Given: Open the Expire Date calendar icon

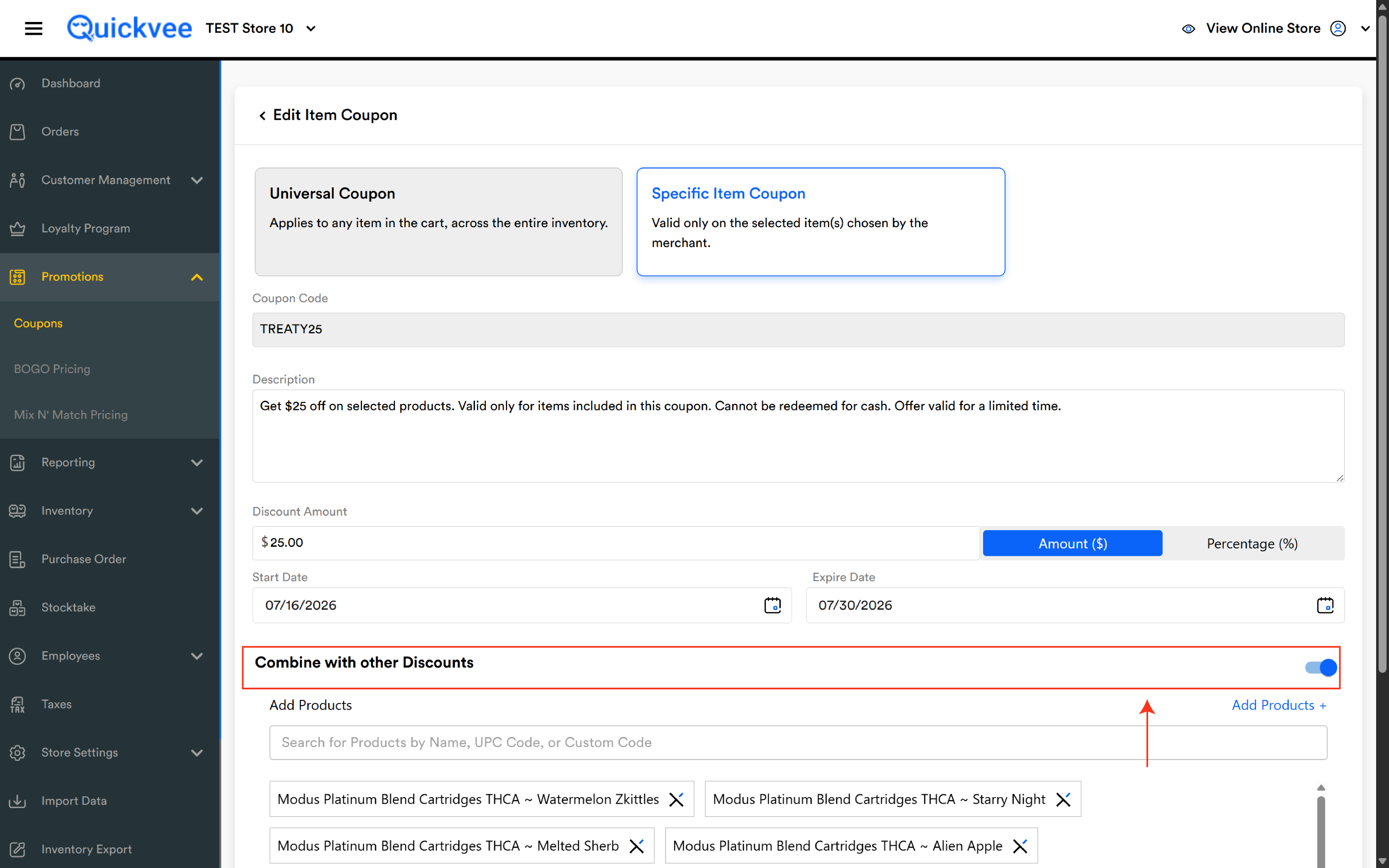Looking at the screenshot, I should point(1325,605).
